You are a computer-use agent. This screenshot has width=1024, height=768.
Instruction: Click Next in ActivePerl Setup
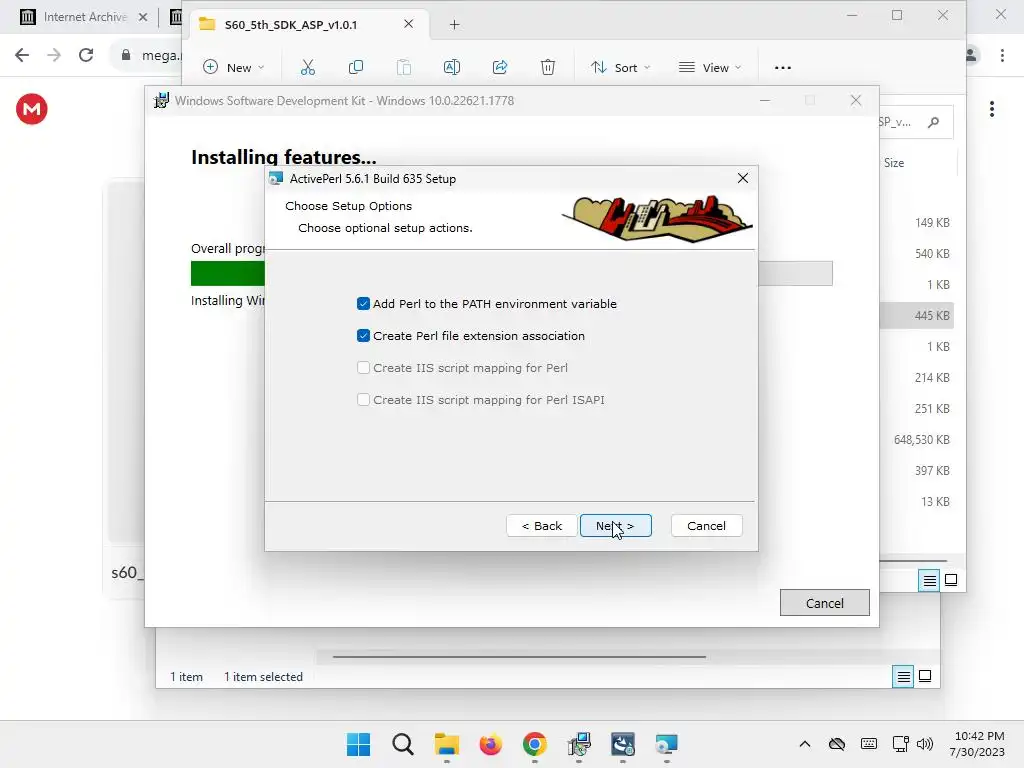click(x=615, y=526)
